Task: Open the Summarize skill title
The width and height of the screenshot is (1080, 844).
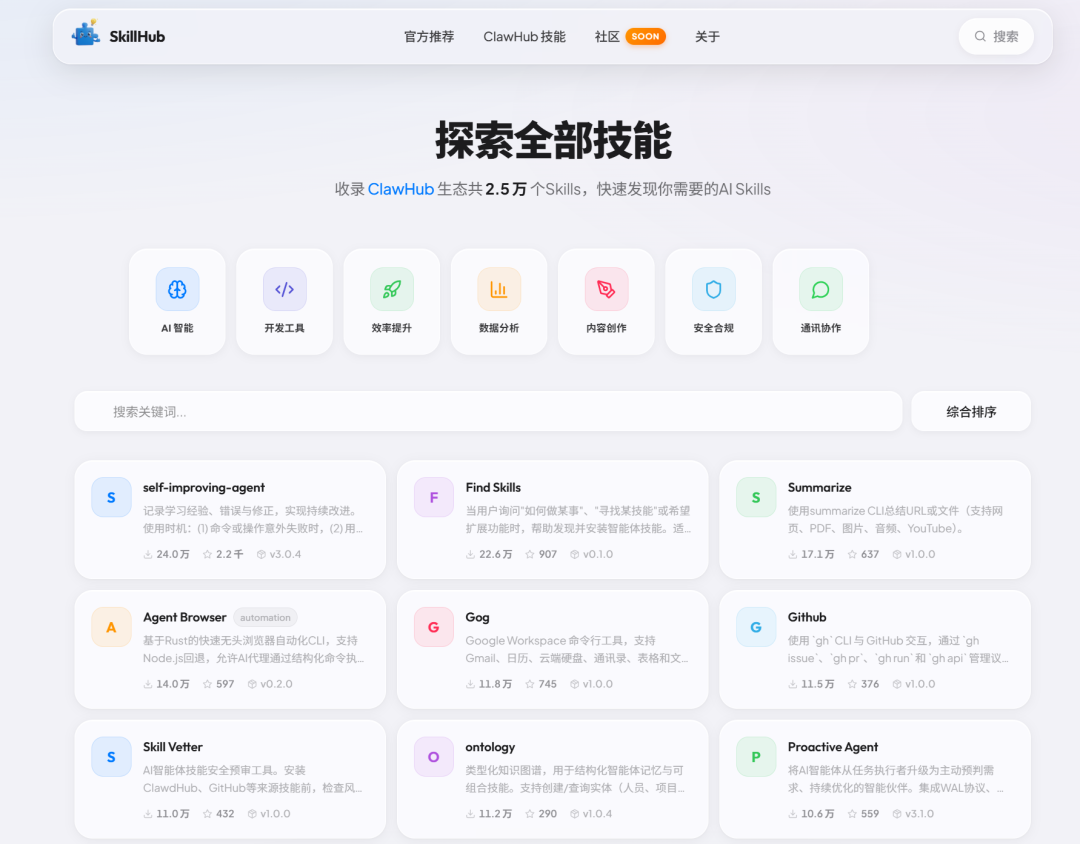Action: coord(820,487)
